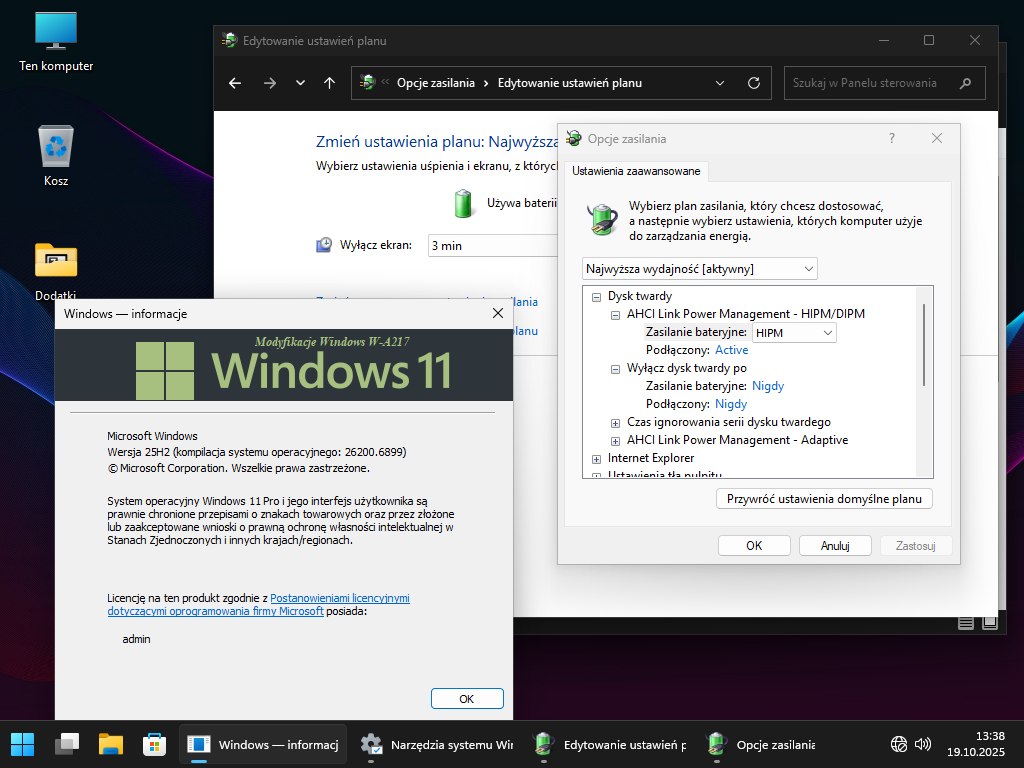
Task: Open the power plan selection dropdown
Action: pyautogui.click(x=700, y=268)
